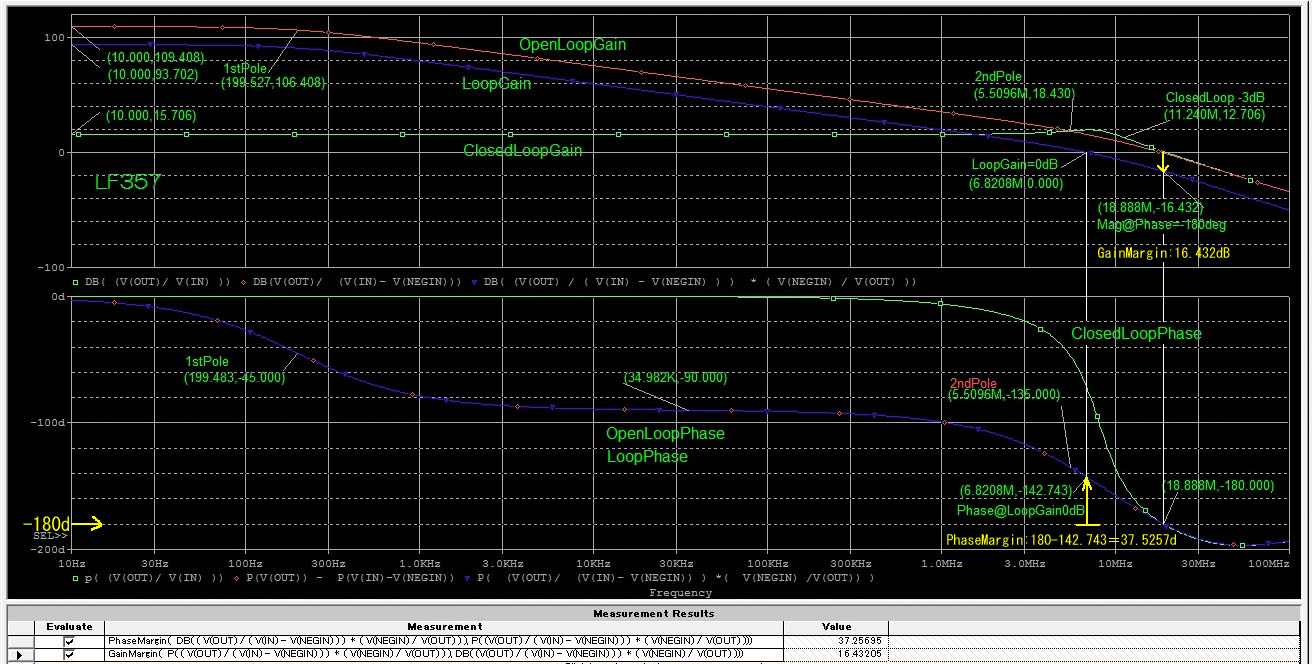1312x664 pixels.
Task: Click the PhaseMargin value 37.25695 cell
Action: (836, 641)
